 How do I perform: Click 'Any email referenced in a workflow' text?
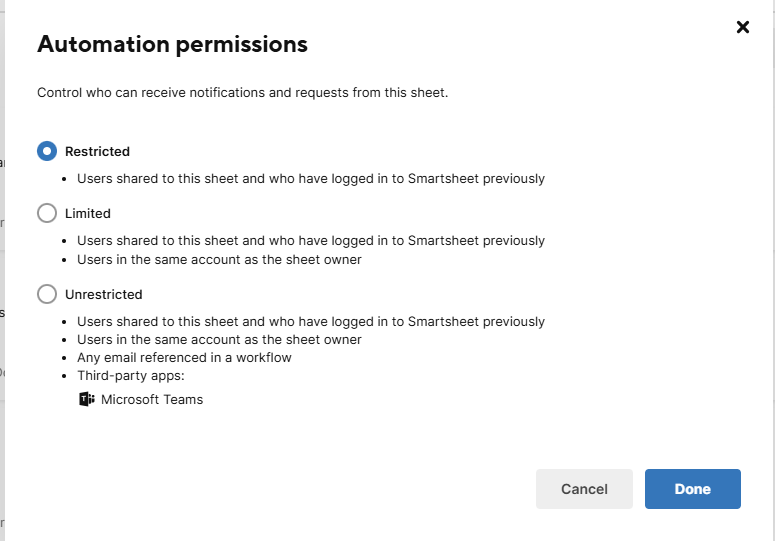(184, 358)
